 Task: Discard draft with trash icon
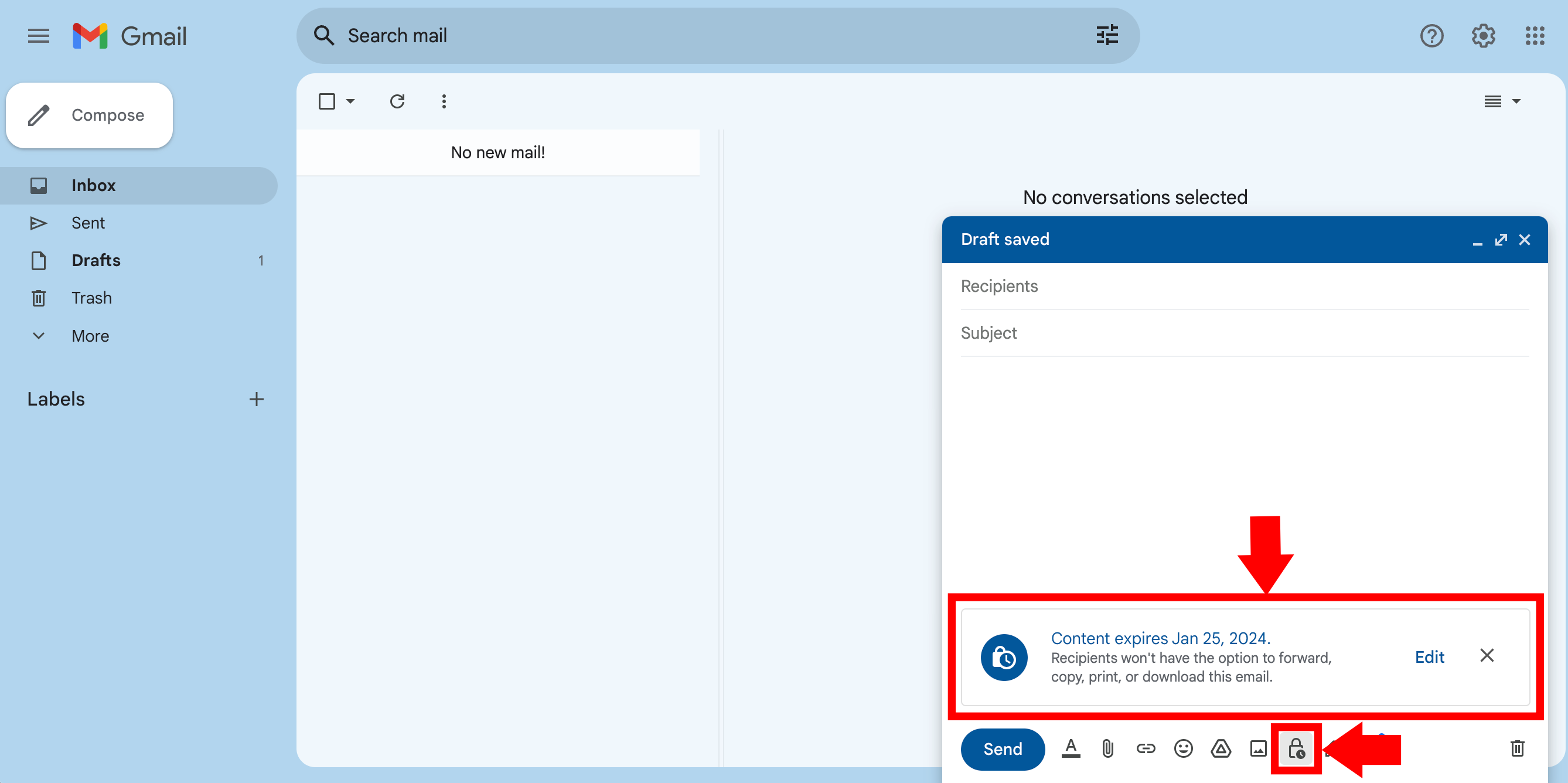[x=1517, y=748]
